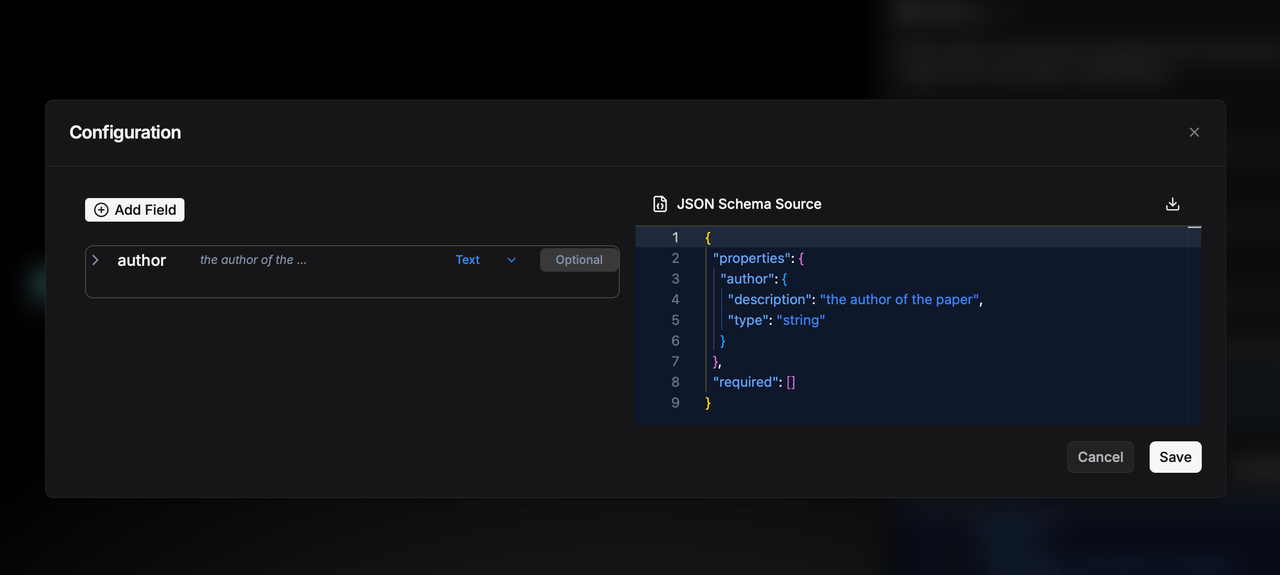Viewport: 1280px width, 575px height.
Task: Expand the author field row
Action: [96, 260]
